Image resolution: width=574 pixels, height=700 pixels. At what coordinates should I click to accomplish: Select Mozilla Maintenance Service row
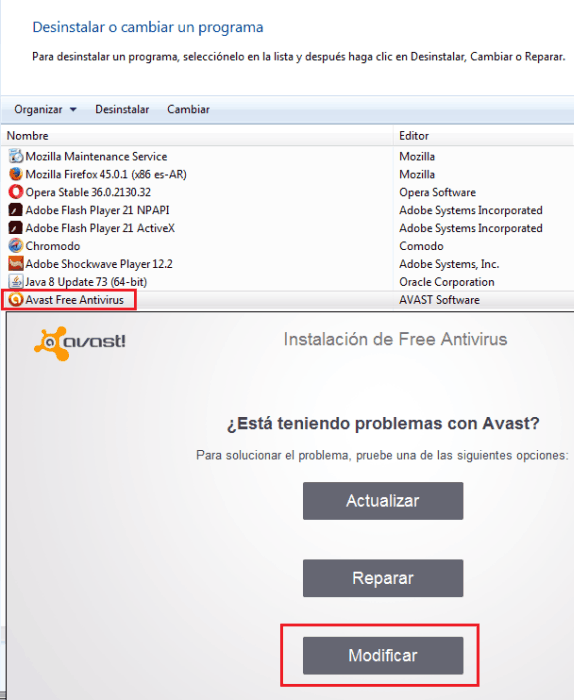[287, 156]
